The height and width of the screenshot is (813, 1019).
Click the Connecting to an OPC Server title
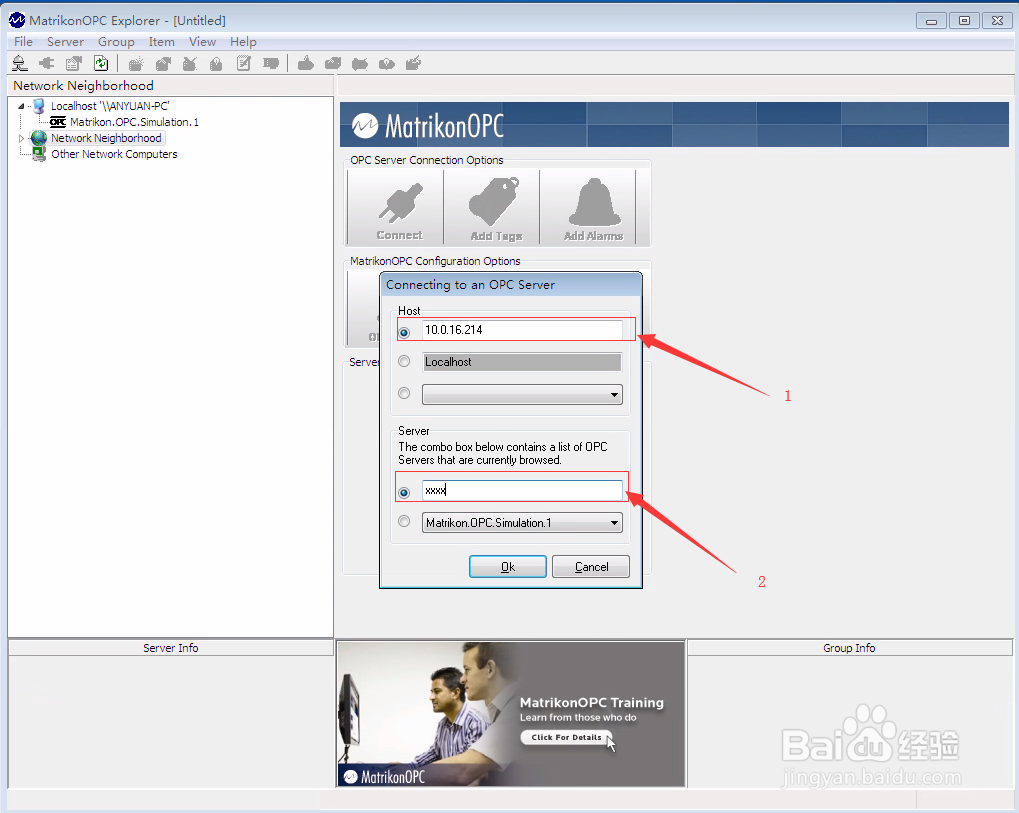coord(471,285)
